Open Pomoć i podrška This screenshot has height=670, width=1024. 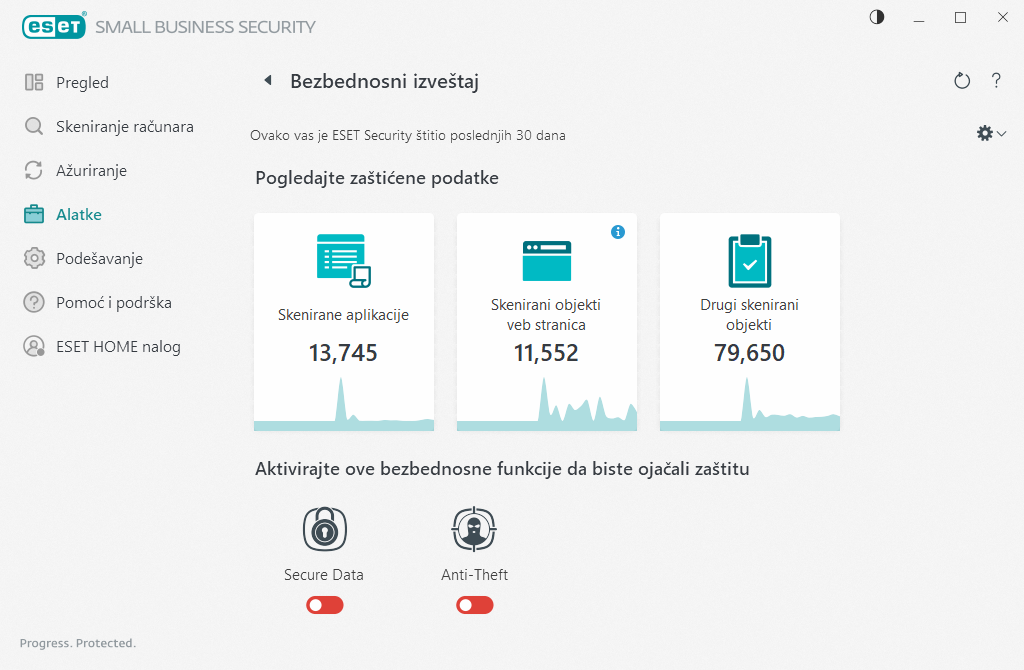point(107,303)
